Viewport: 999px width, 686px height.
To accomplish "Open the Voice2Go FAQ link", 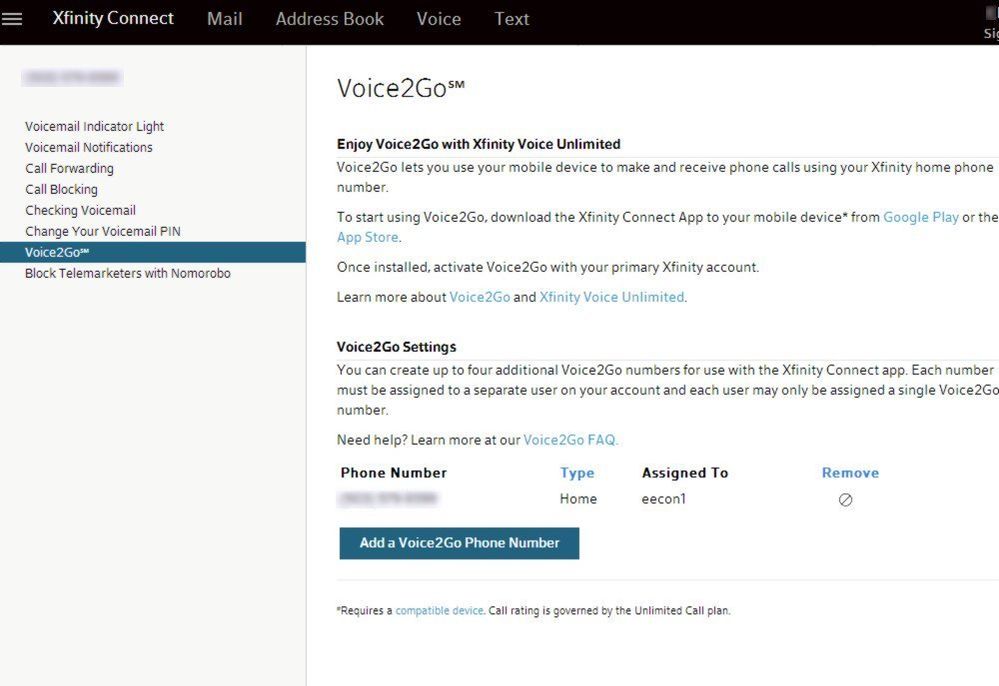I will point(570,440).
